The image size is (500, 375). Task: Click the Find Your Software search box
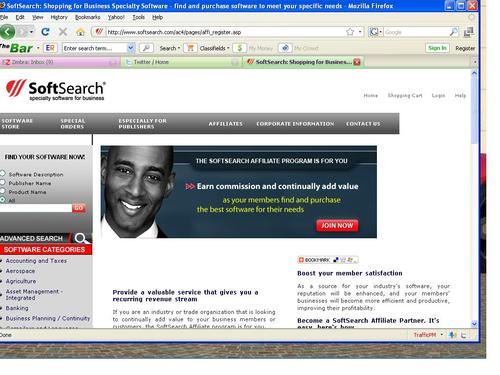click(36, 208)
